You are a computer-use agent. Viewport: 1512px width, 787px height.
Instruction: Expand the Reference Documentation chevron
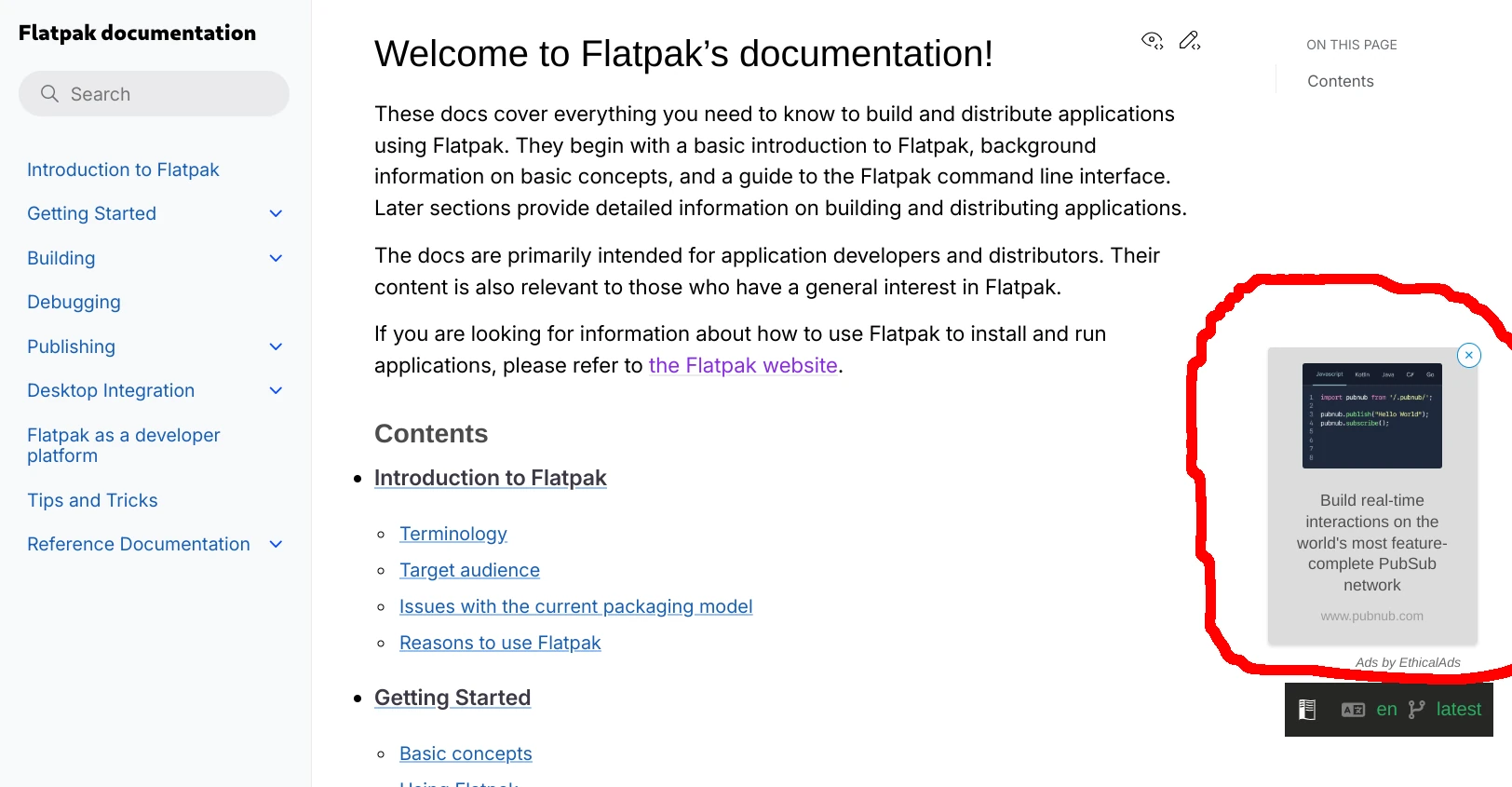tap(276, 544)
